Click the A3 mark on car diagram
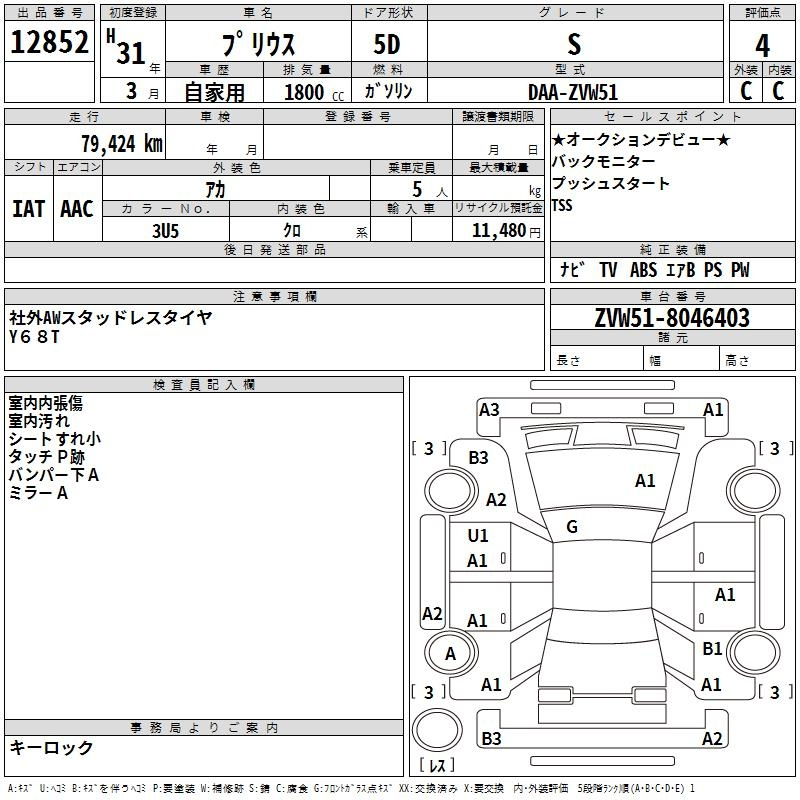The width and height of the screenshot is (800, 800). [489, 410]
